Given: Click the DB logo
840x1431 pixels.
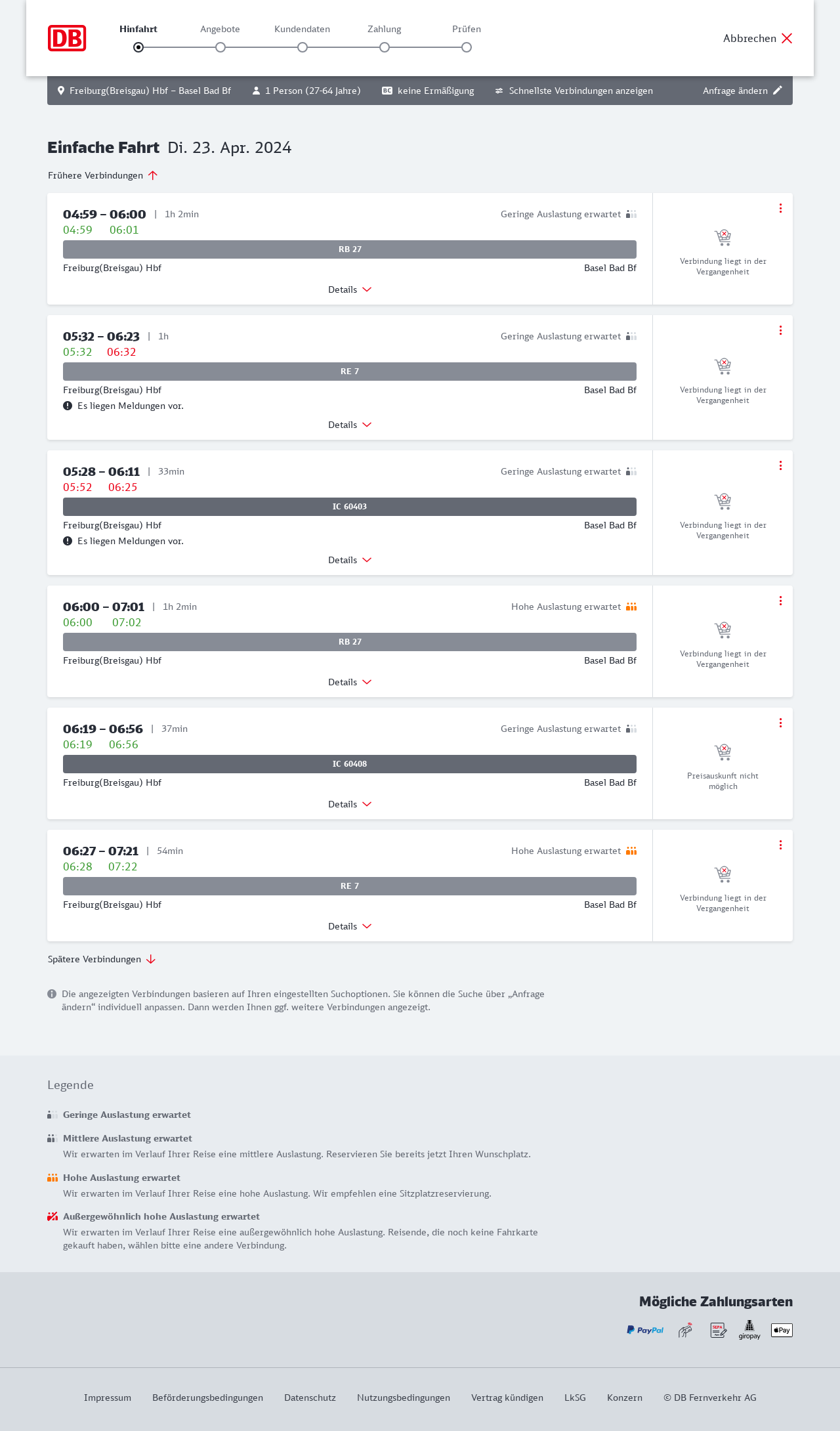Looking at the screenshot, I should pos(67,38).
